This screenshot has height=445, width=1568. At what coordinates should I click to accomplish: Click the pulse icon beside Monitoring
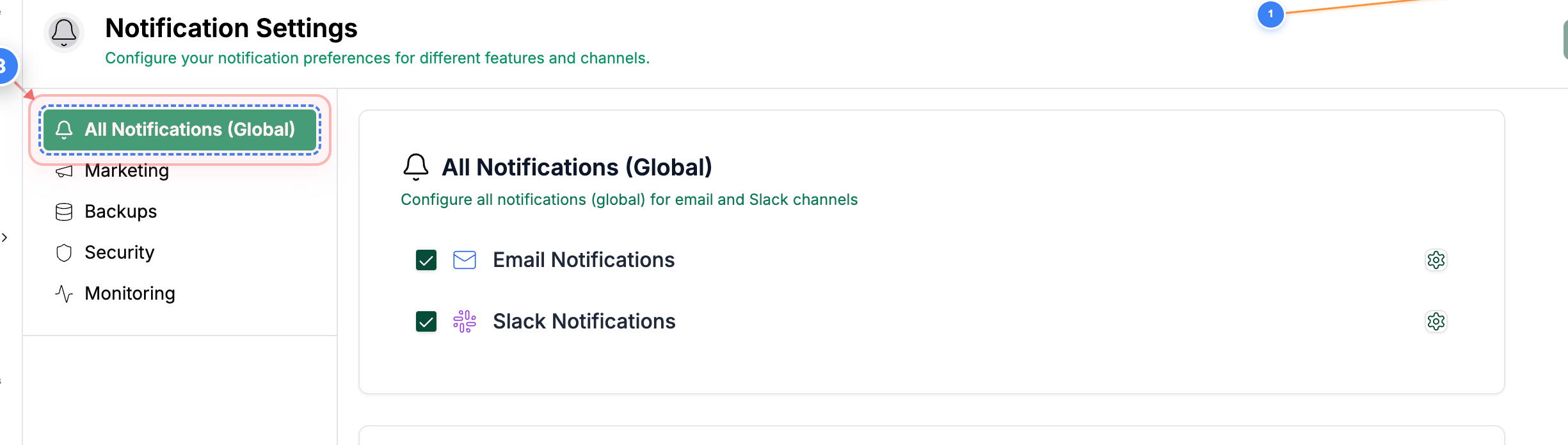point(64,294)
